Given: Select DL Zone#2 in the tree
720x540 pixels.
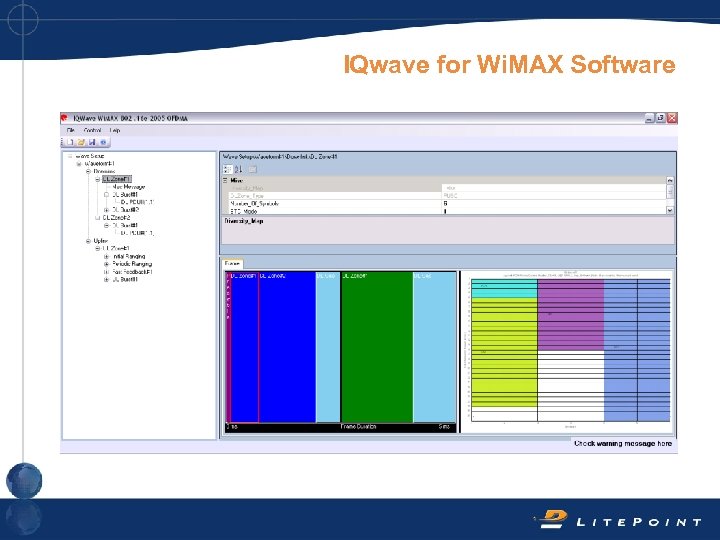Looking at the screenshot, I should (116, 218).
